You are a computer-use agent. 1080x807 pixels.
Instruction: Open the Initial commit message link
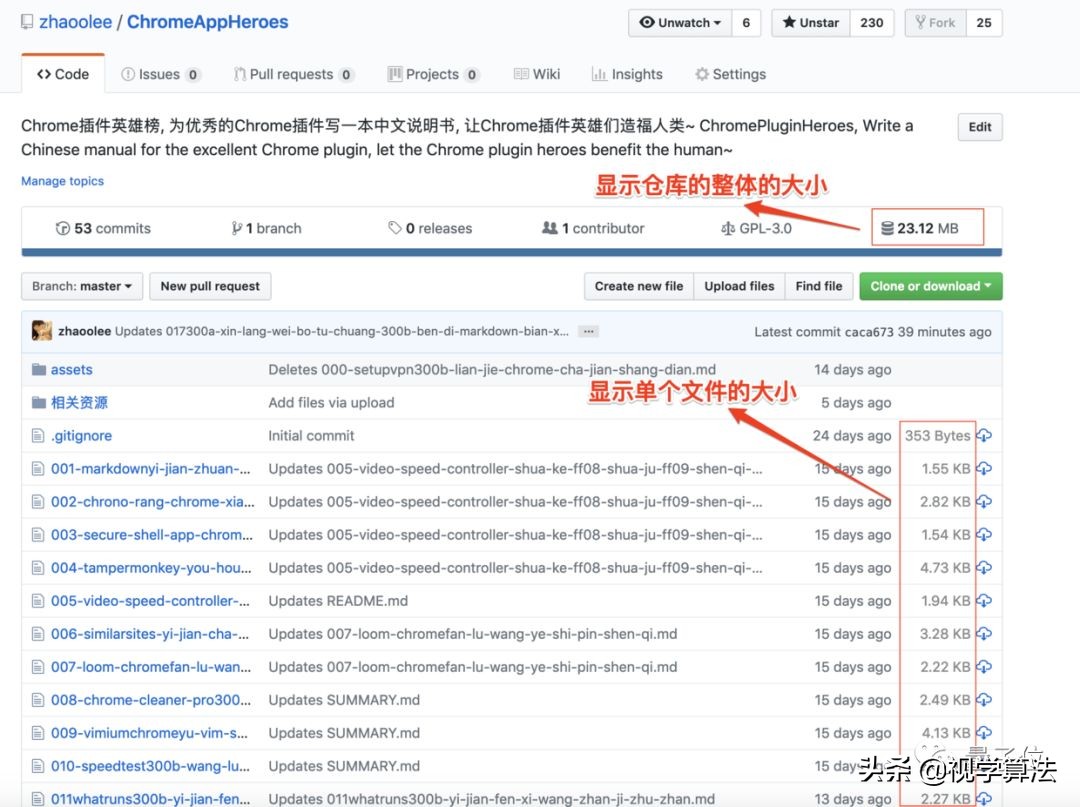coord(311,436)
